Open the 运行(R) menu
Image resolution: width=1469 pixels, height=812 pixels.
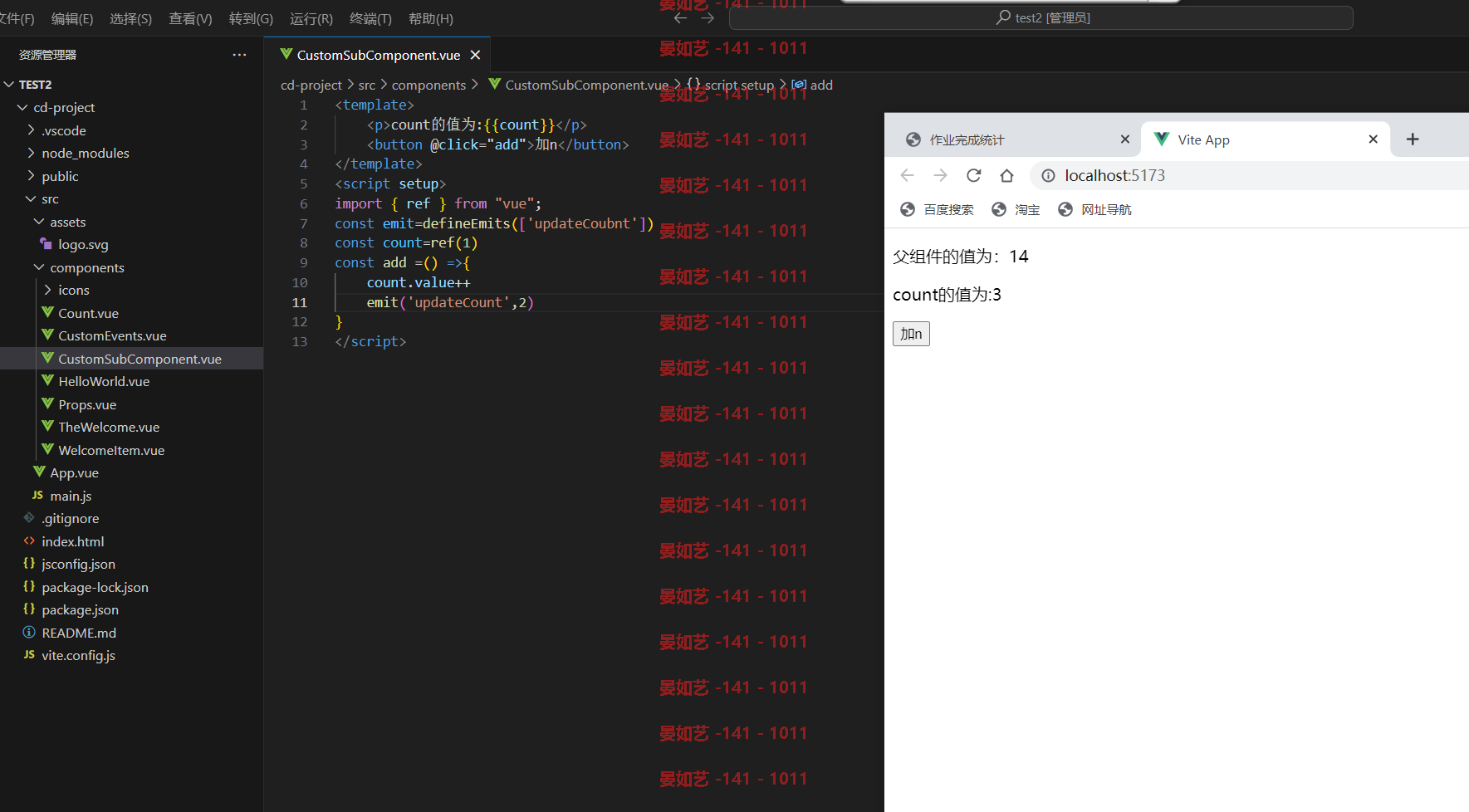coord(311,18)
